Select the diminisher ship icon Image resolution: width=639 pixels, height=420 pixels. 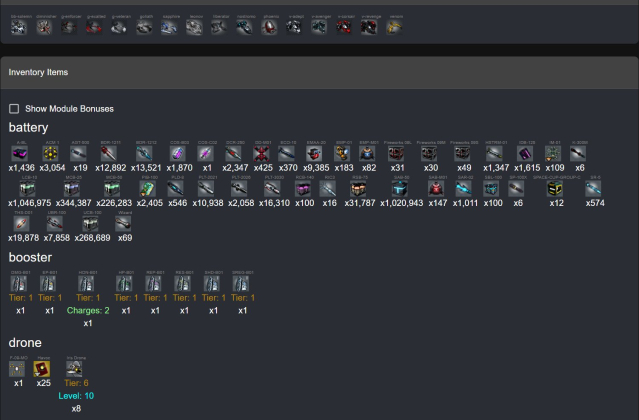click(44, 27)
